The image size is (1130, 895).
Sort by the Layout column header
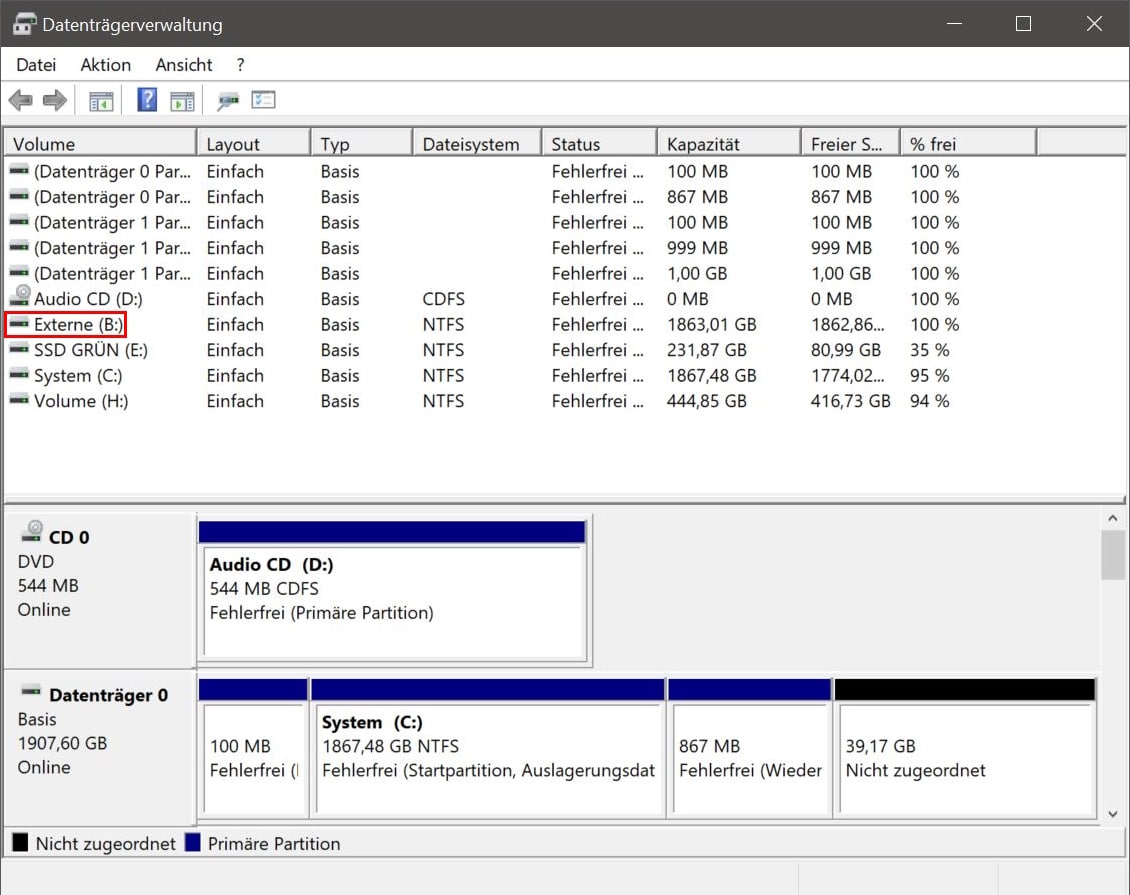[254, 143]
